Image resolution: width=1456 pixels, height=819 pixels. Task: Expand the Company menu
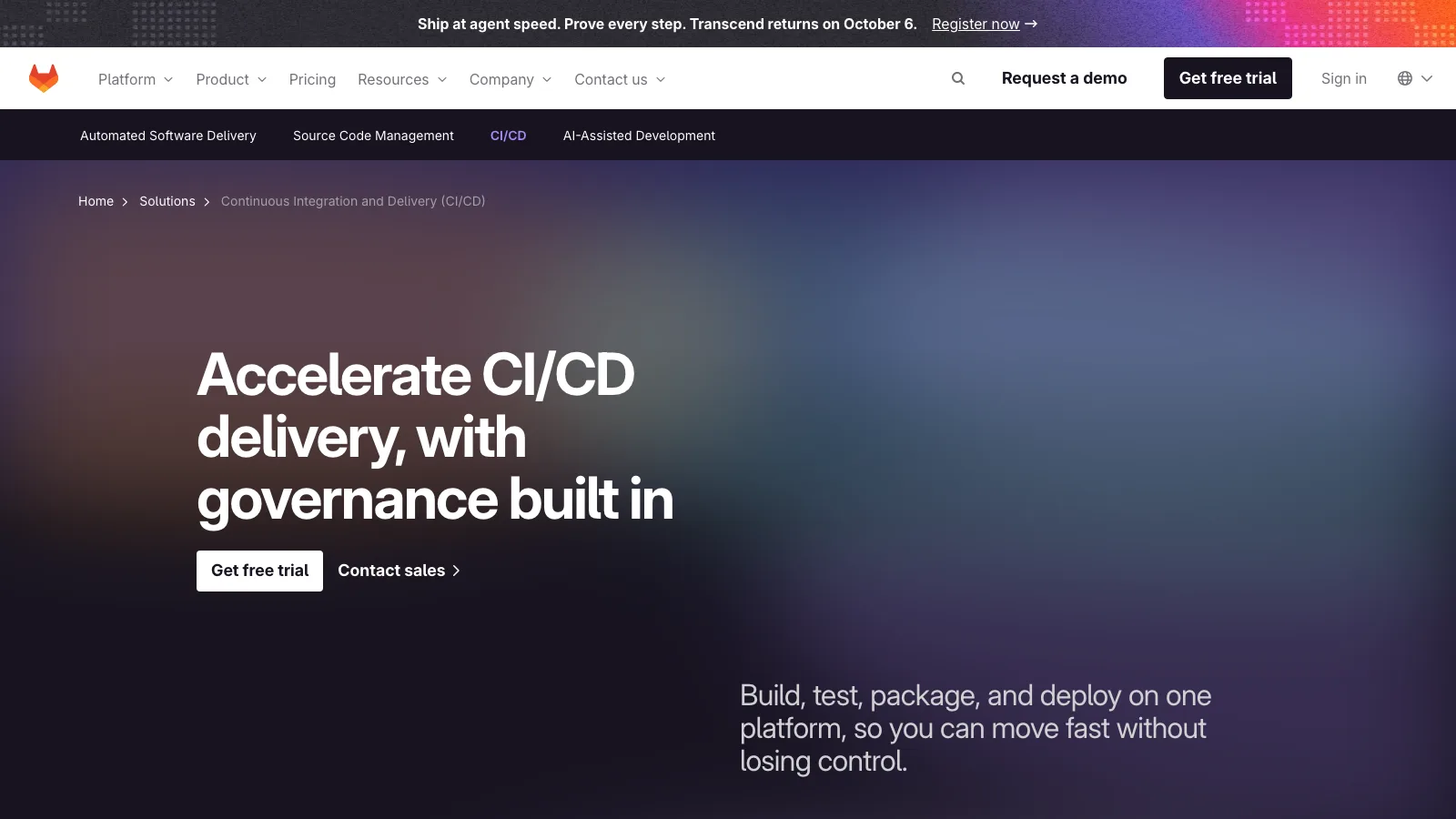(511, 79)
